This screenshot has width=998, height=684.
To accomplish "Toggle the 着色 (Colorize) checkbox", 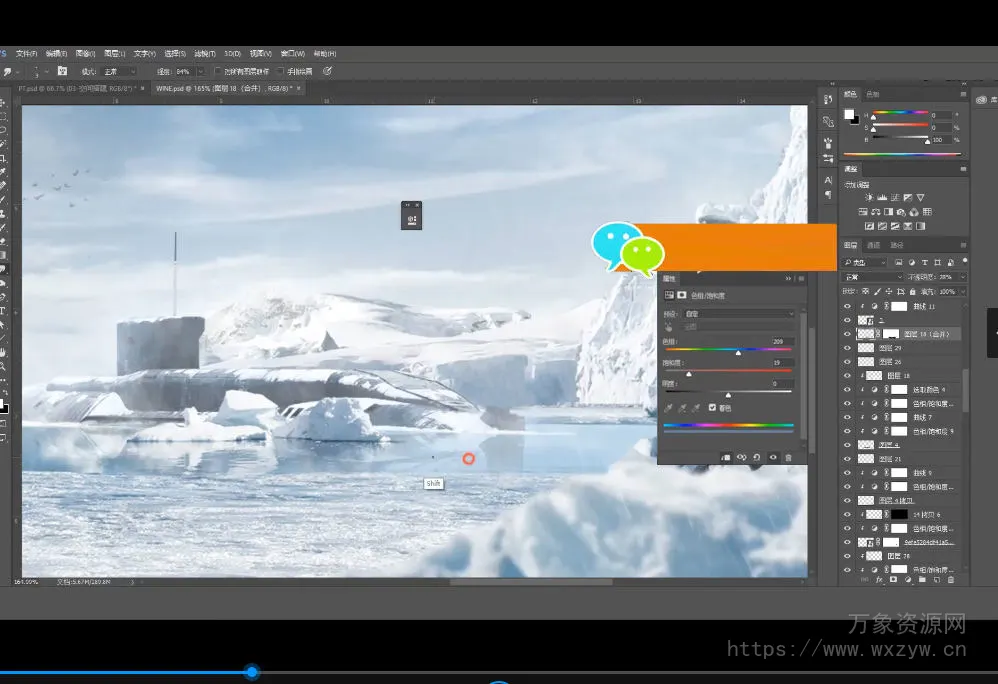I will coord(712,408).
